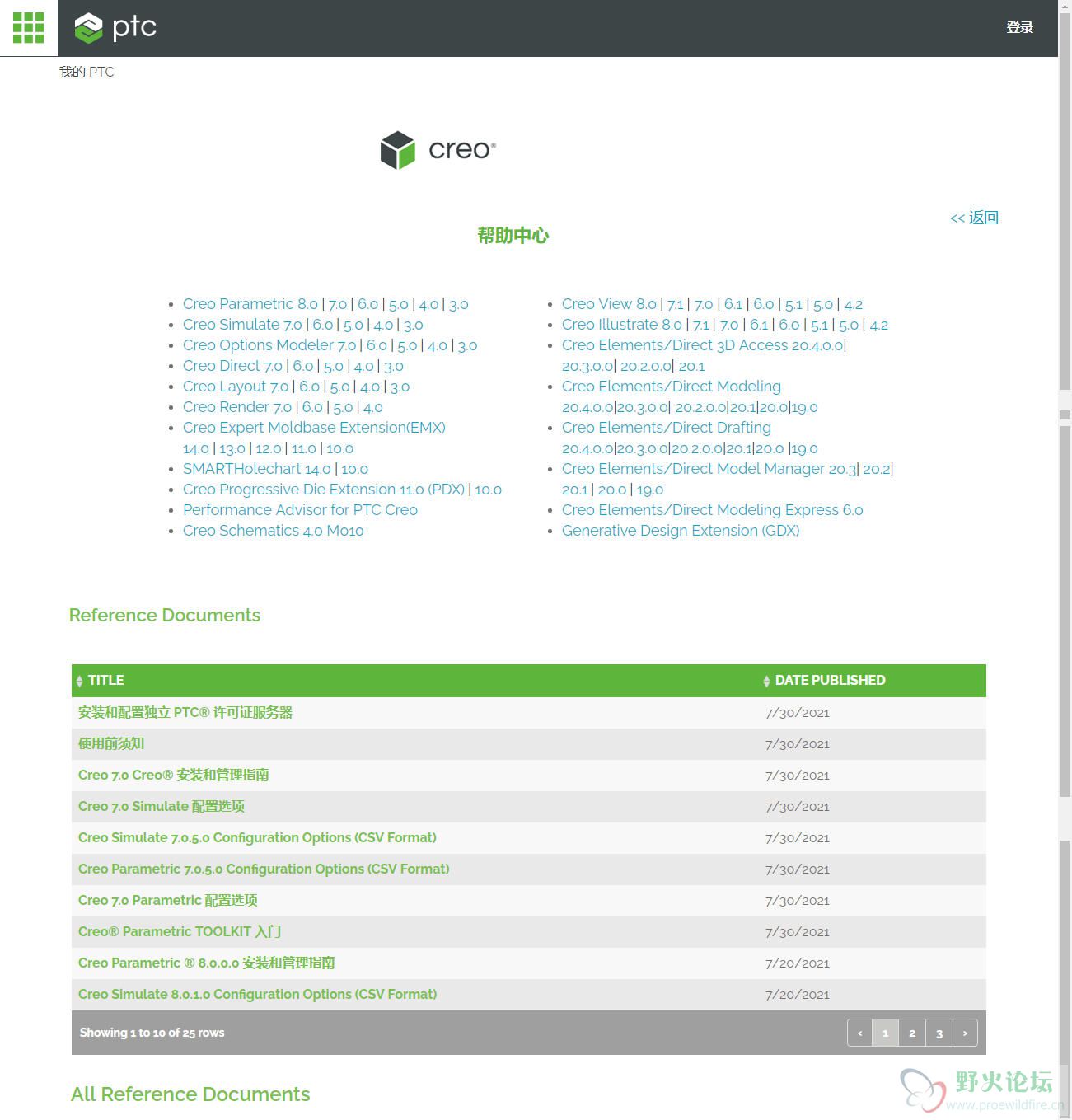Open Creo Schematics 4.0 M010 link
The image size is (1072, 1120).
coord(273,531)
